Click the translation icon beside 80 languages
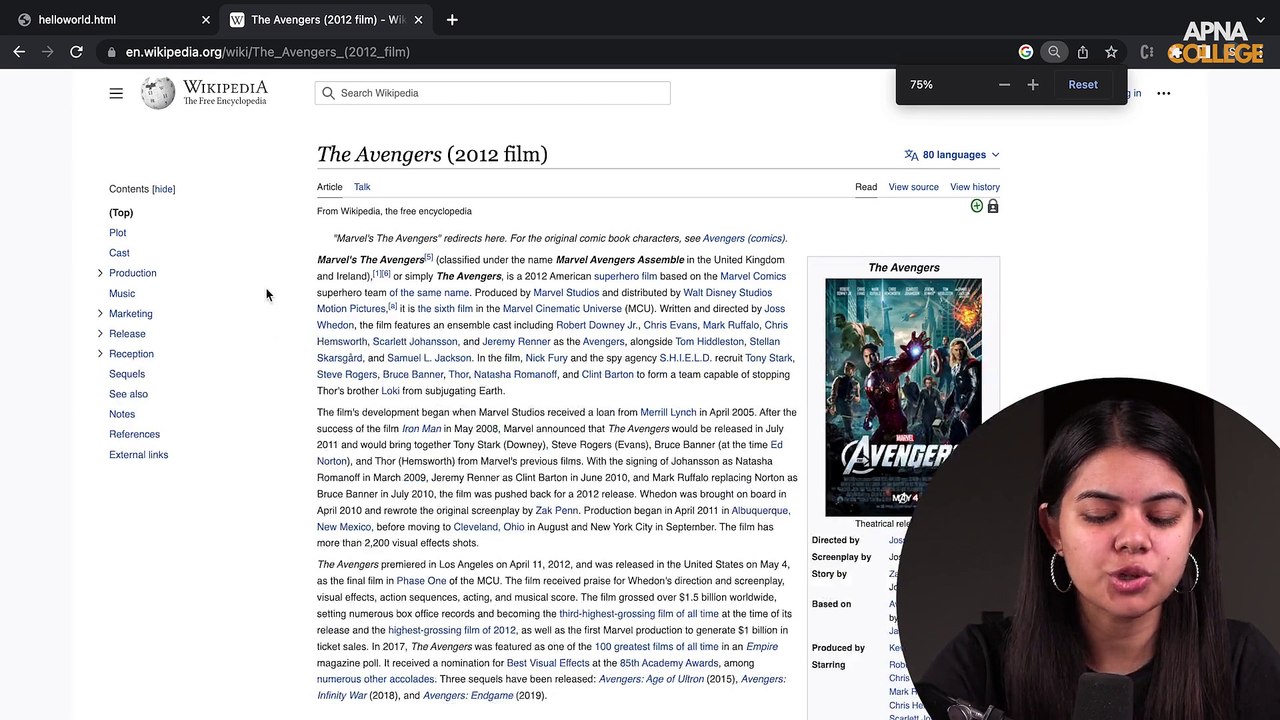The image size is (1280, 720). pos(911,155)
